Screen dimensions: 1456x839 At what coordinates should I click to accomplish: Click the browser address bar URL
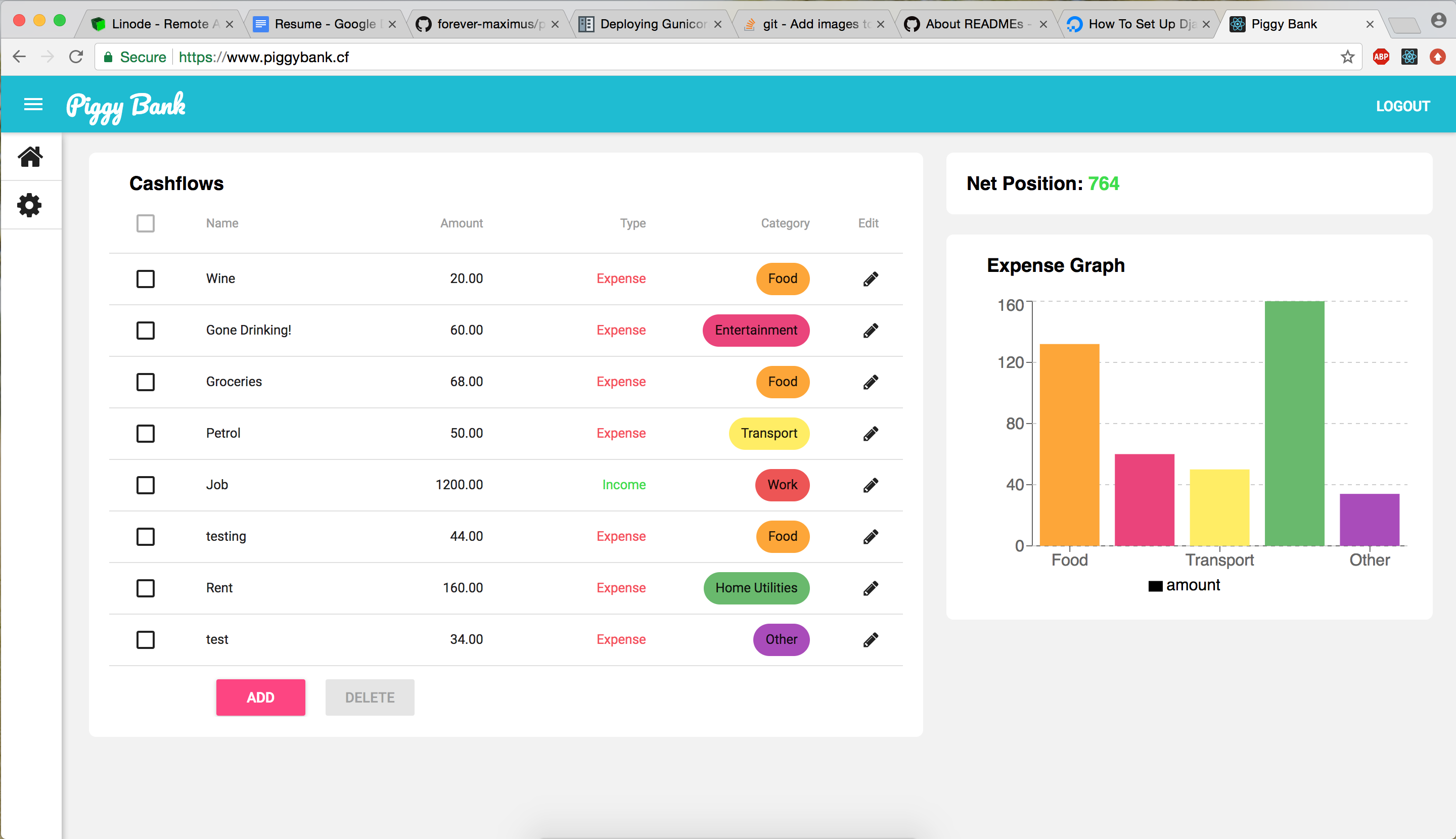264,57
